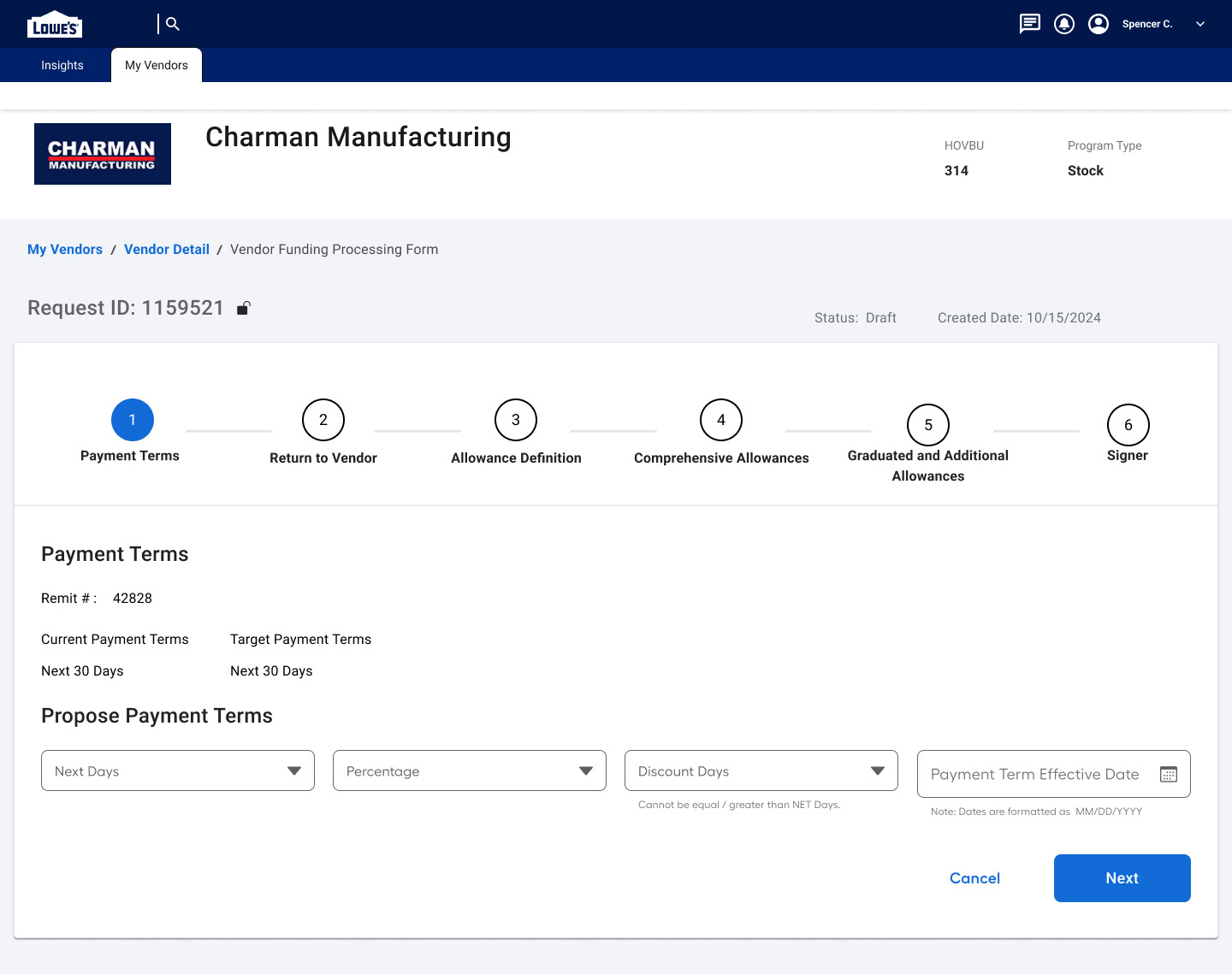Open the messages chat icon
The image size is (1232, 974).
[x=1030, y=24]
